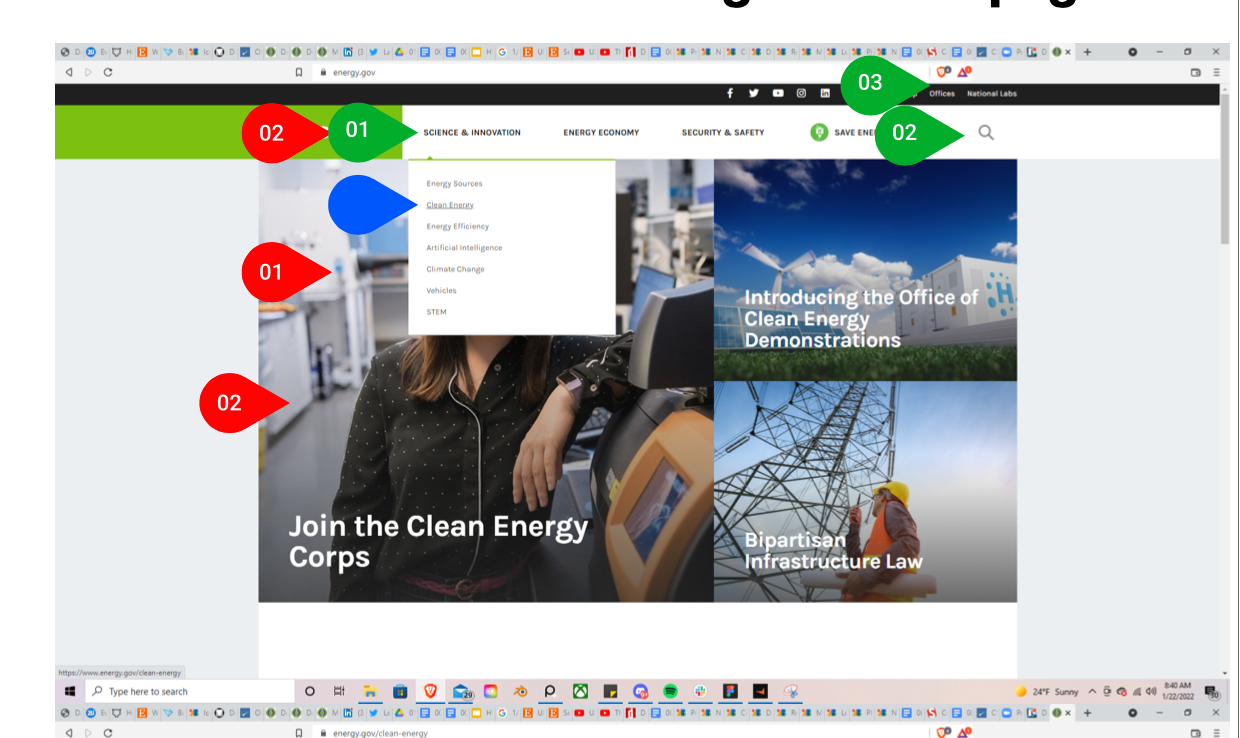Click the Cortana circle on taskbar
The image size is (1240, 738).
coord(309,691)
